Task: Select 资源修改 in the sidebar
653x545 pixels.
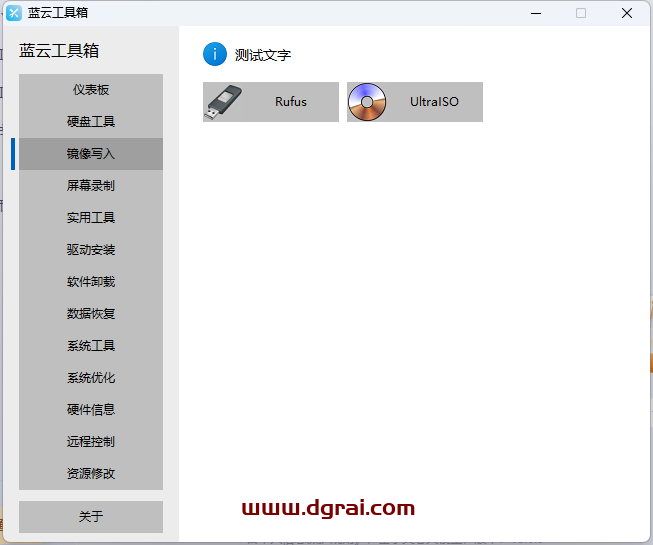Action: coord(91,474)
